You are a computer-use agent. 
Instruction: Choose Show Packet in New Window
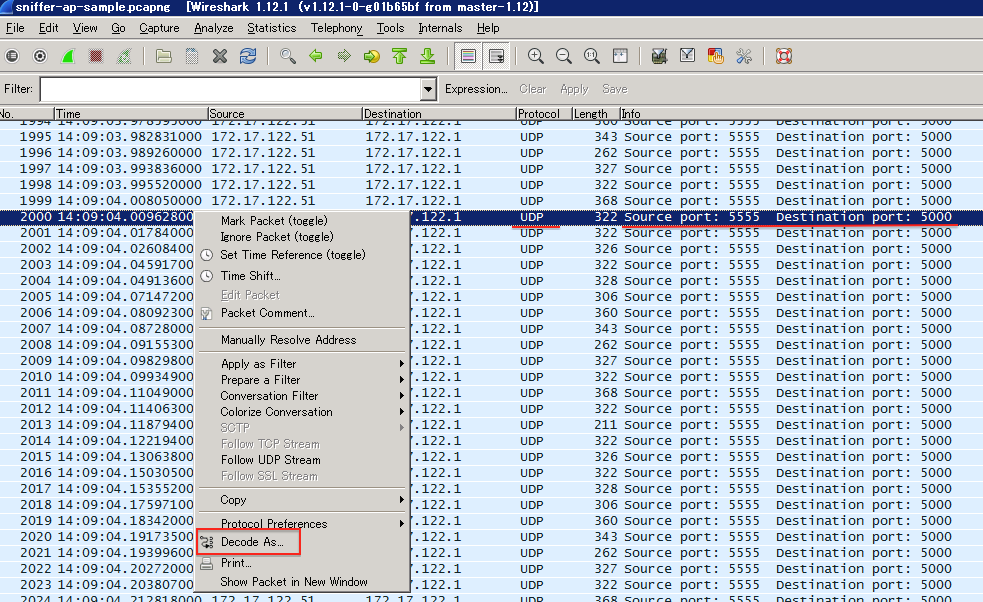293,582
